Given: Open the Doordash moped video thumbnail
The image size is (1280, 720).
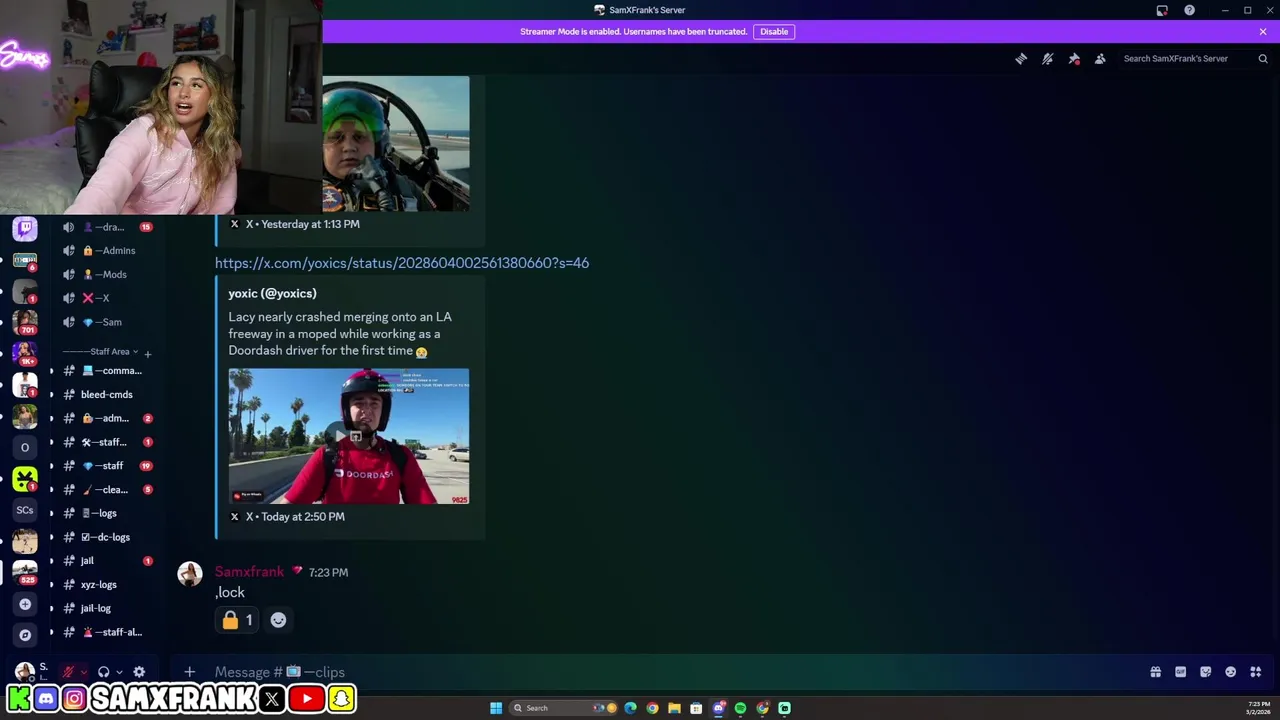Looking at the screenshot, I should pyautogui.click(x=348, y=436).
